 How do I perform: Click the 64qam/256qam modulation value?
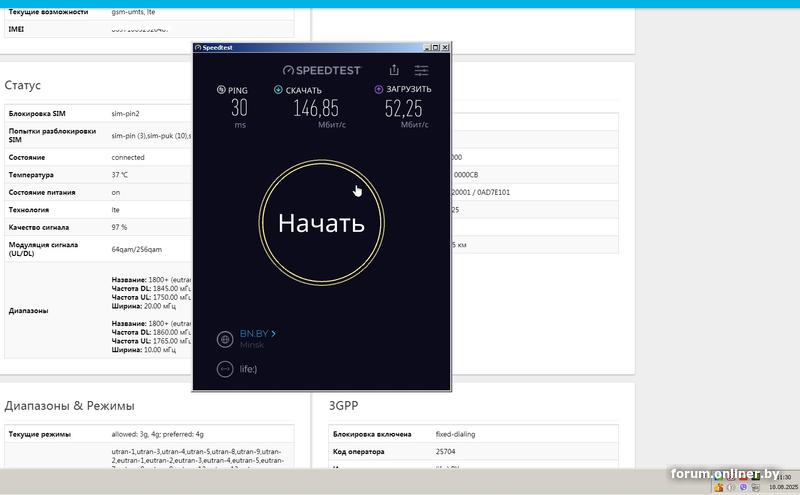click(x=137, y=250)
